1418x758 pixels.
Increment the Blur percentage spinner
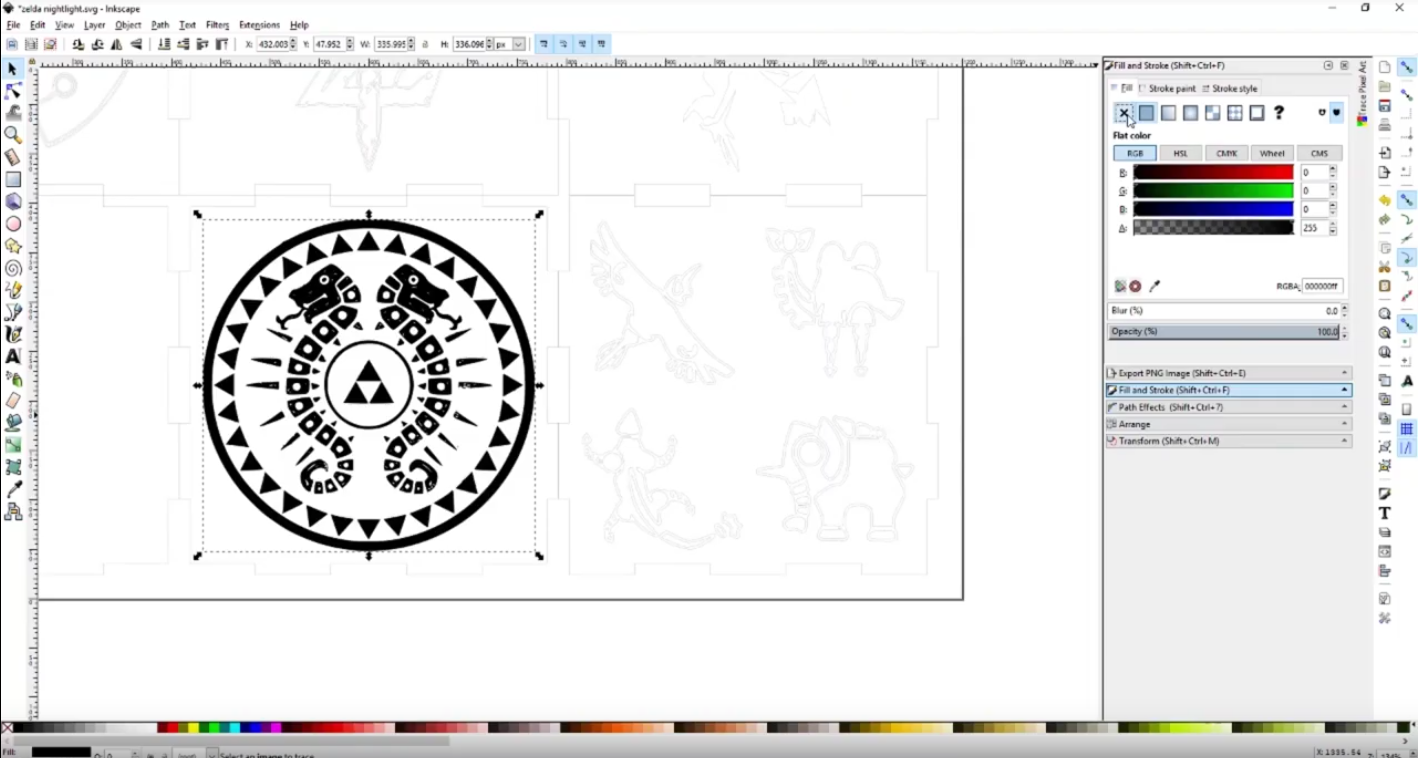click(1344, 308)
